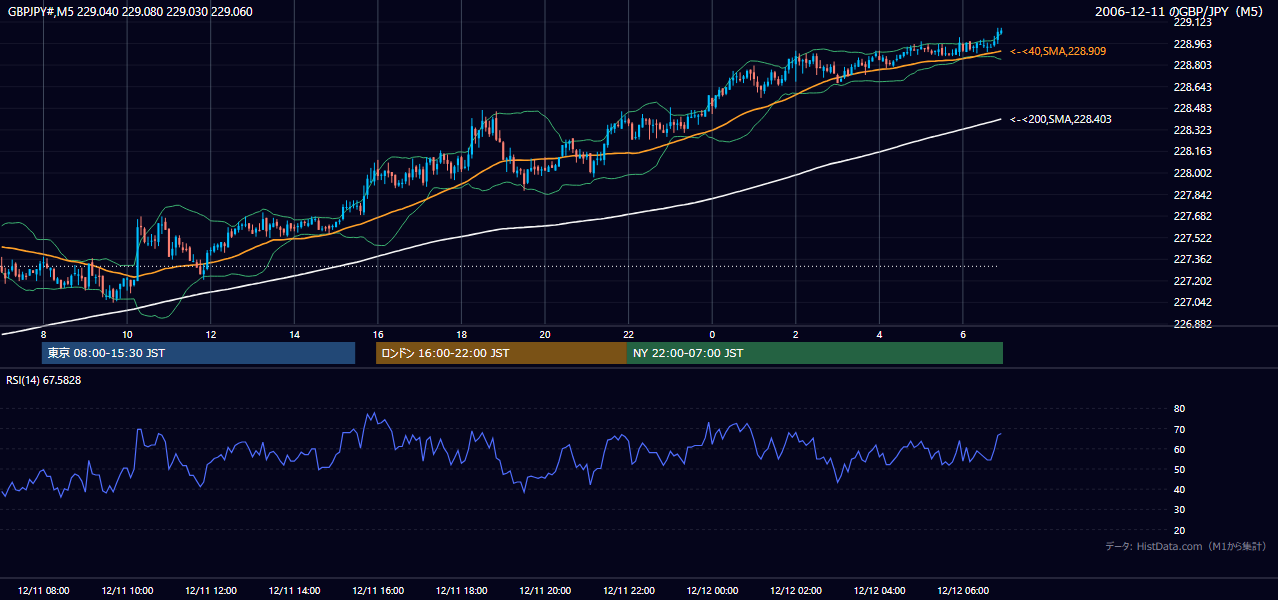The image size is (1278, 600).
Task: Click the 12/11 18:00 time label
Action: (x=461, y=591)
